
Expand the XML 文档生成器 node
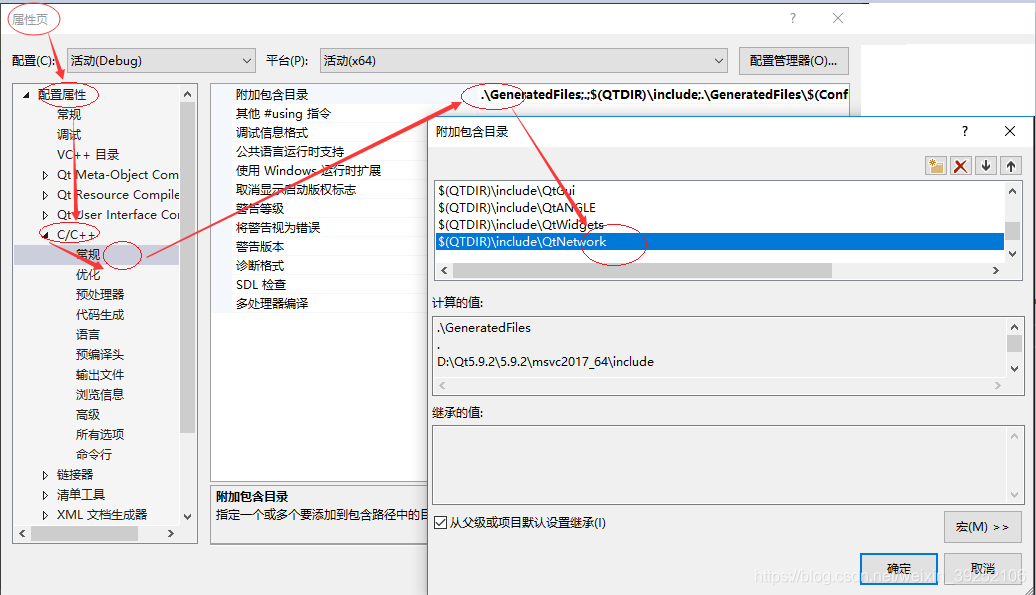click(x=45, y=515)
